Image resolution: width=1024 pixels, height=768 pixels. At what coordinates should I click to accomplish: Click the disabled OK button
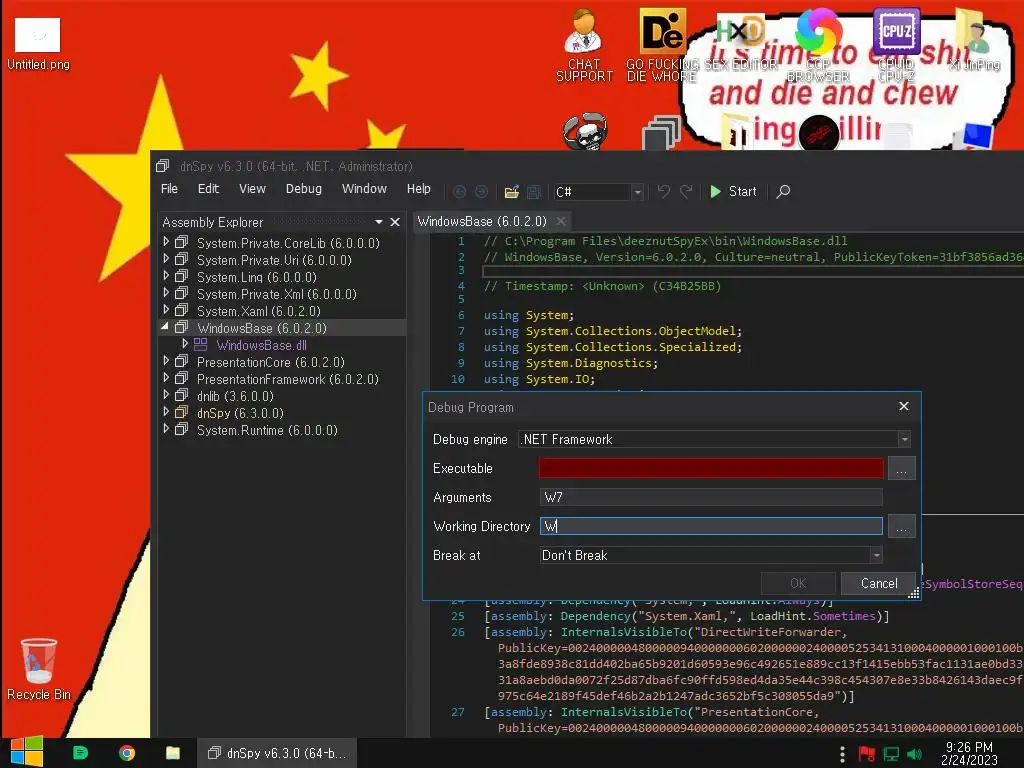pos(798,583)
